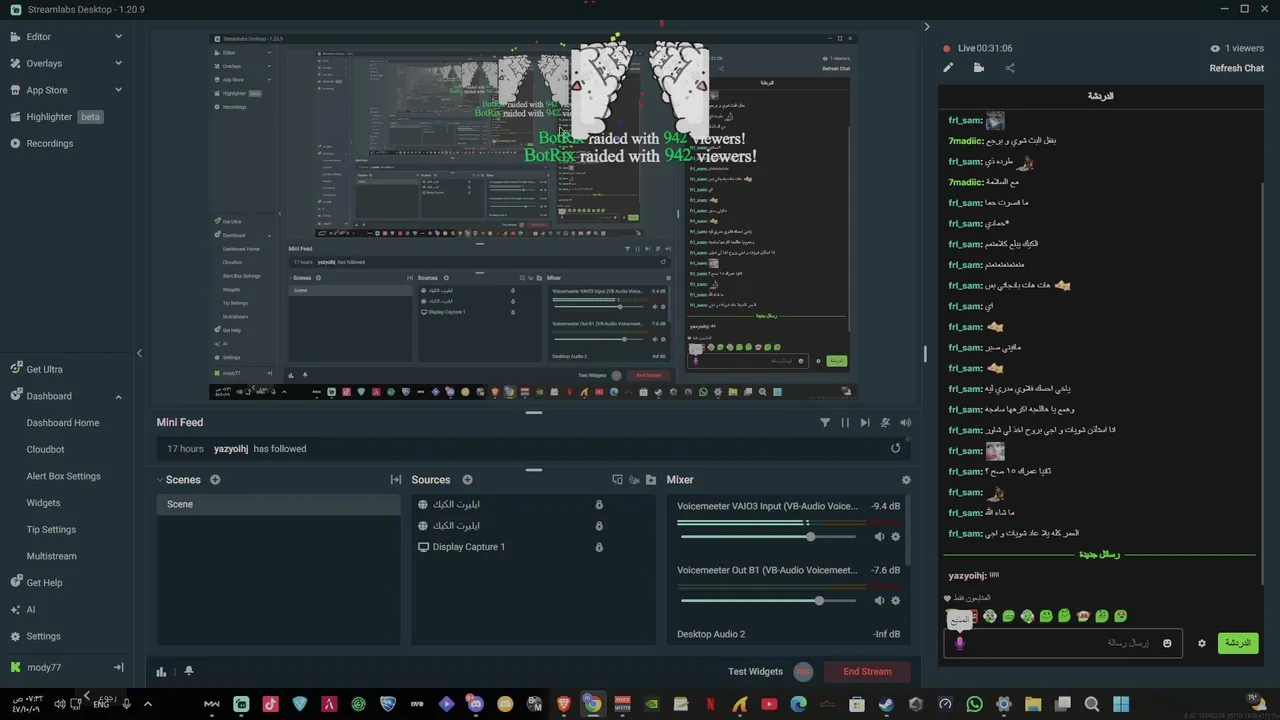Edit stream info with pencil icon

click(x=948, y=68)
